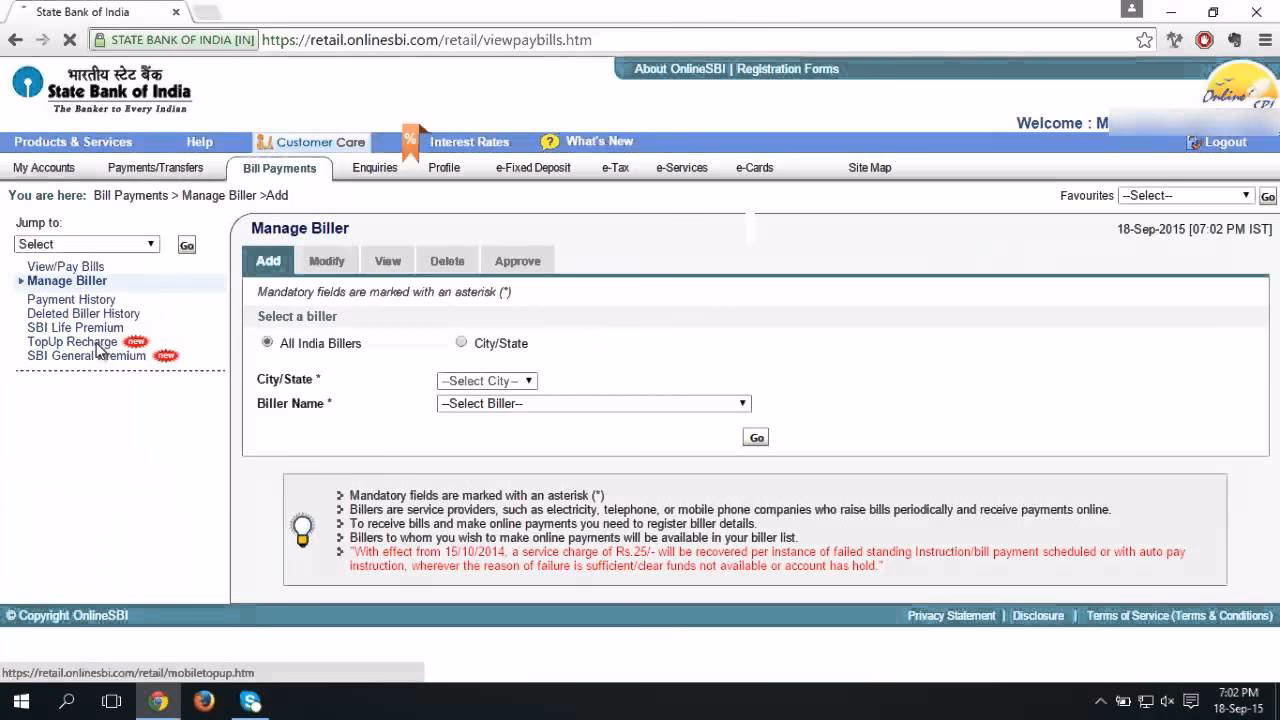
Task: Select the All India Billers radio button
Action: pyautogui.click(x=267, y=342)
